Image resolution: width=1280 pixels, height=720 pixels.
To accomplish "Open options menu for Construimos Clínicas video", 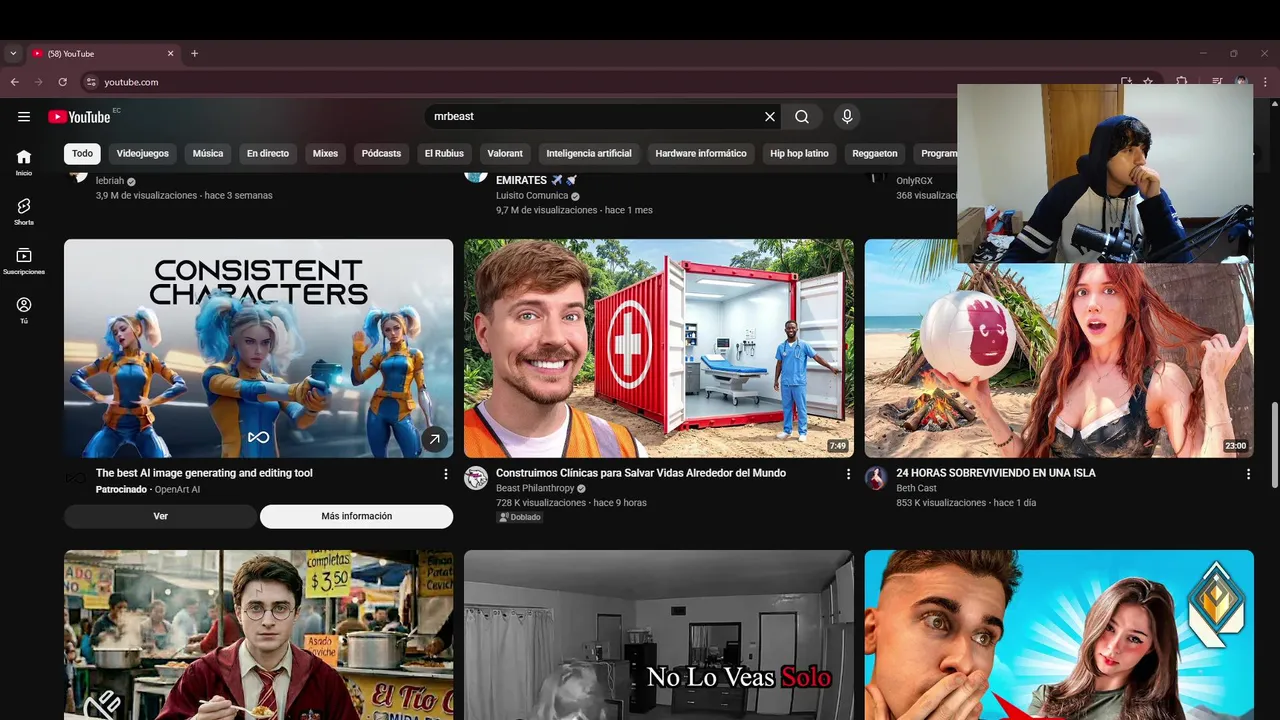I will (x=848, y=474).
